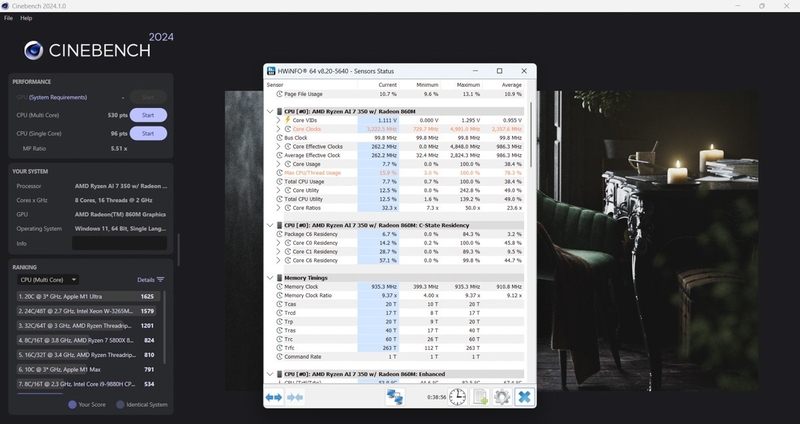Expand the Core Usage row
800x424 pixels.
coord(279,164)
